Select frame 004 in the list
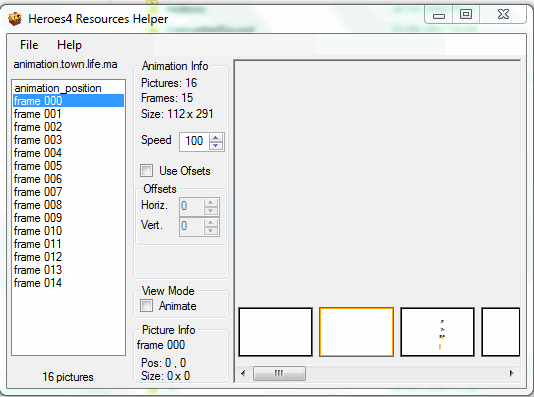The width and height of the screenshot is (534, 397). [68, 153]
